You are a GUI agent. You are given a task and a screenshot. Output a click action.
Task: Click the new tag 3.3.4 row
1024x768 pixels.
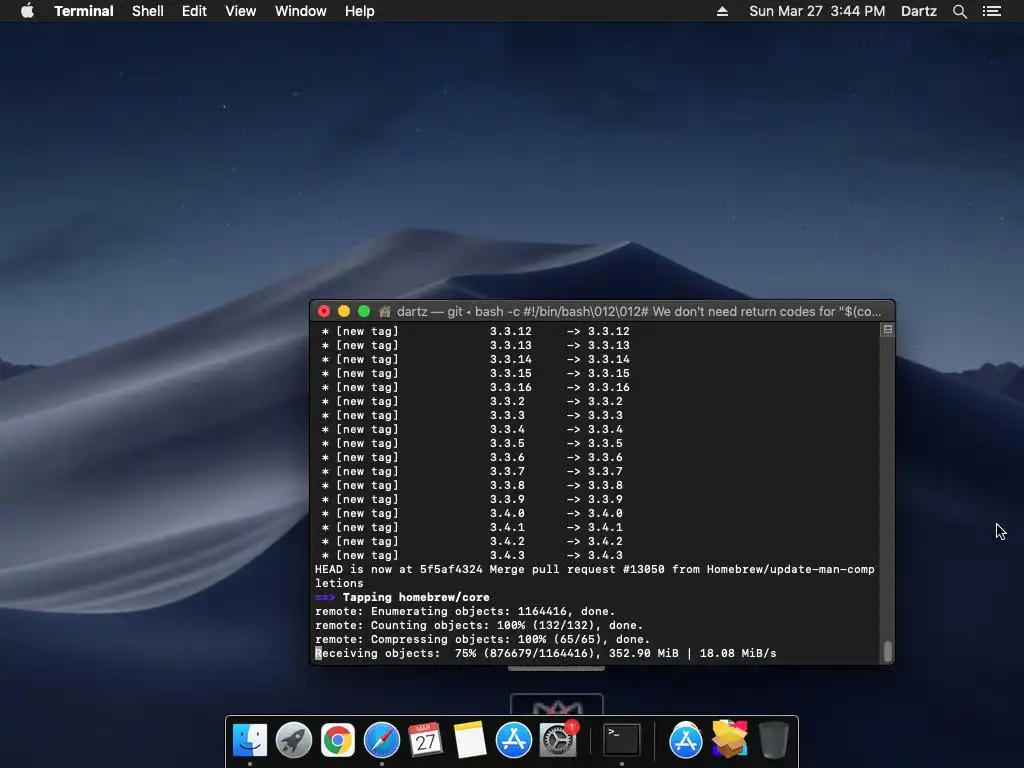point(472,429)
